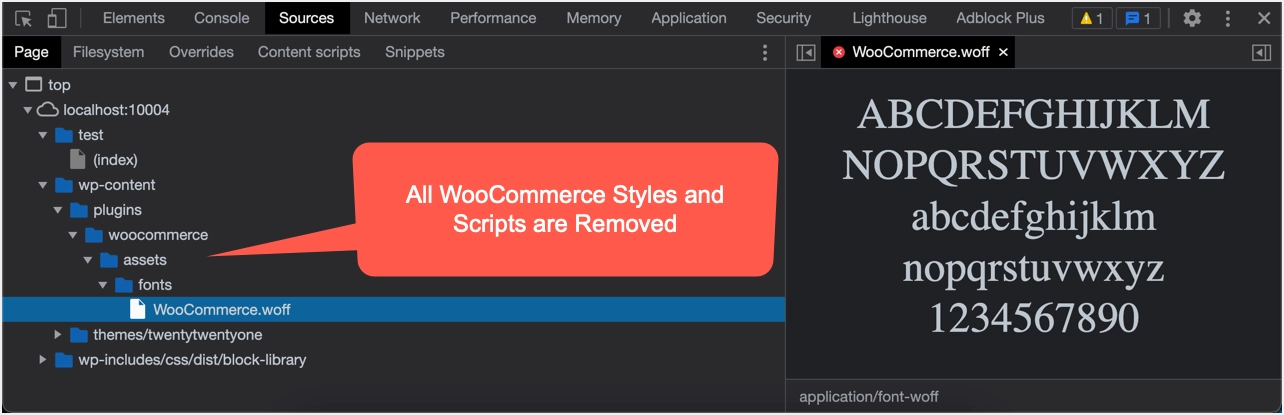
Task: Switch to the Filesystem navigator tab
Action: point(109,52)
